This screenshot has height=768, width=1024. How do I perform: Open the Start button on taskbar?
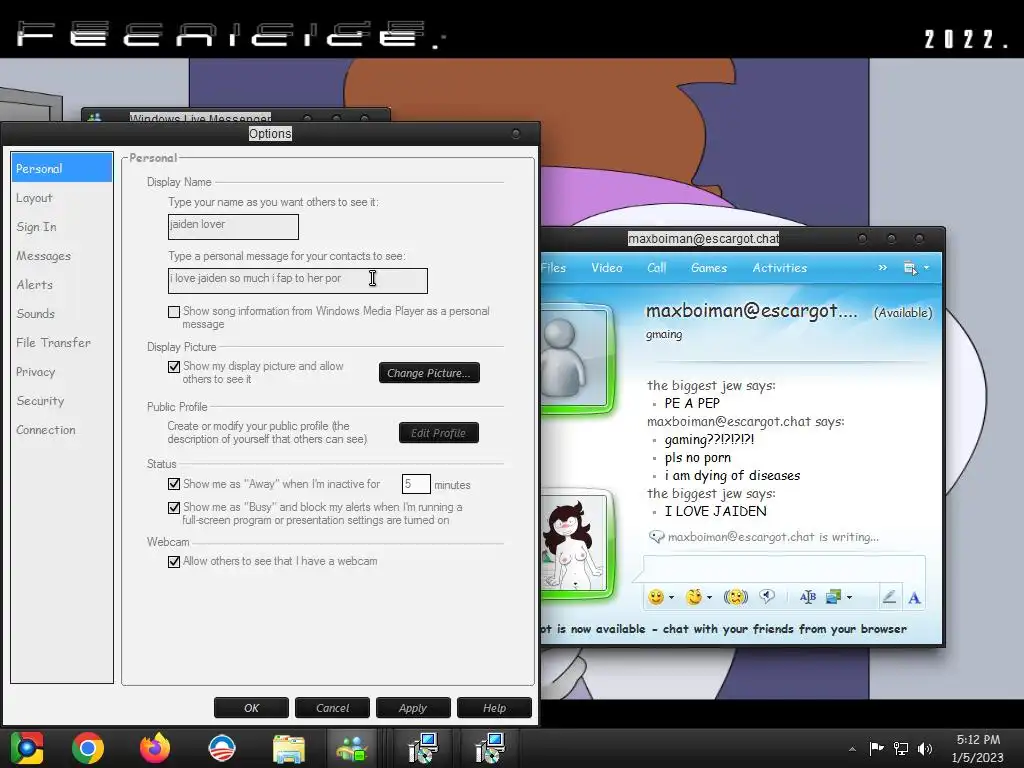[x=27, y=748]
